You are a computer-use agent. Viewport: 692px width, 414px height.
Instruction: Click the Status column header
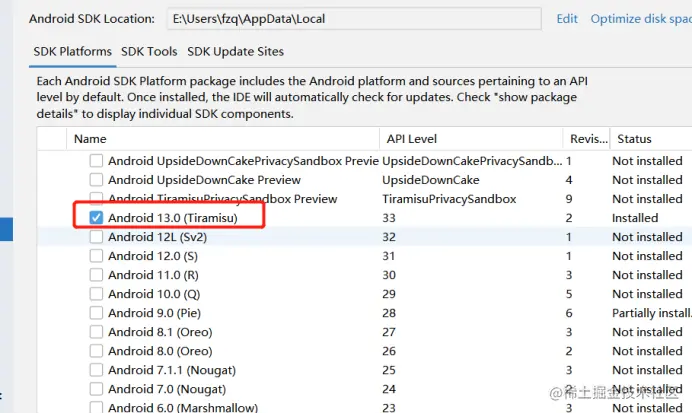[634, 139]
